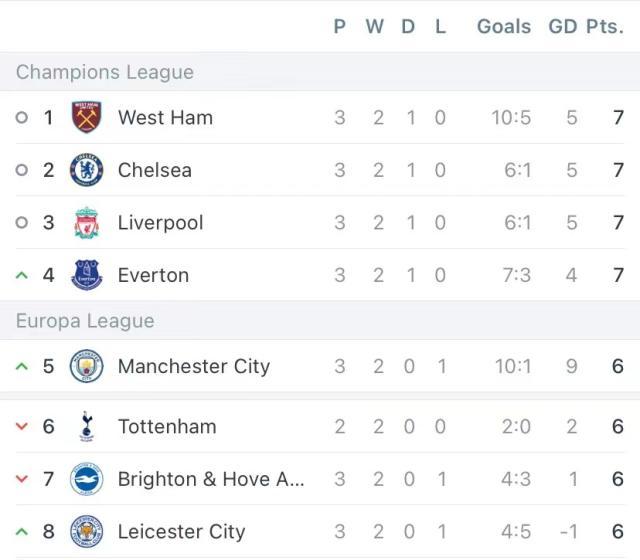Screen dimensions: 640x560
Task: Click the Manchester City club crest
Action: tap(87, 366)
